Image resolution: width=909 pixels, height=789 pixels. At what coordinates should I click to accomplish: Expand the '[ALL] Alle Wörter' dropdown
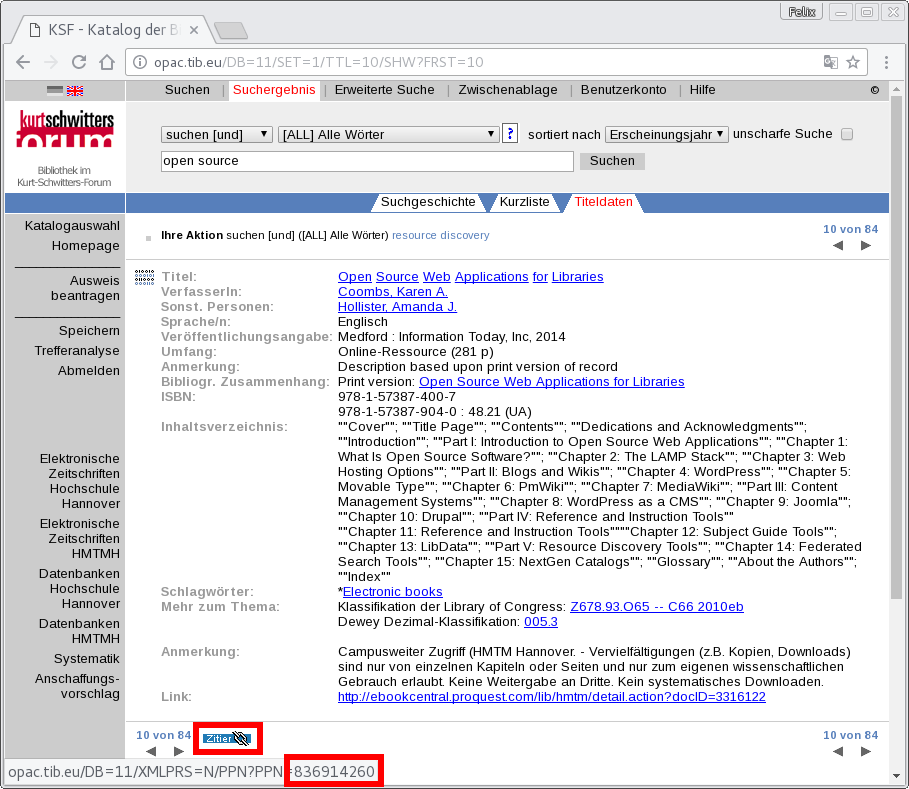tap(388, 134)
